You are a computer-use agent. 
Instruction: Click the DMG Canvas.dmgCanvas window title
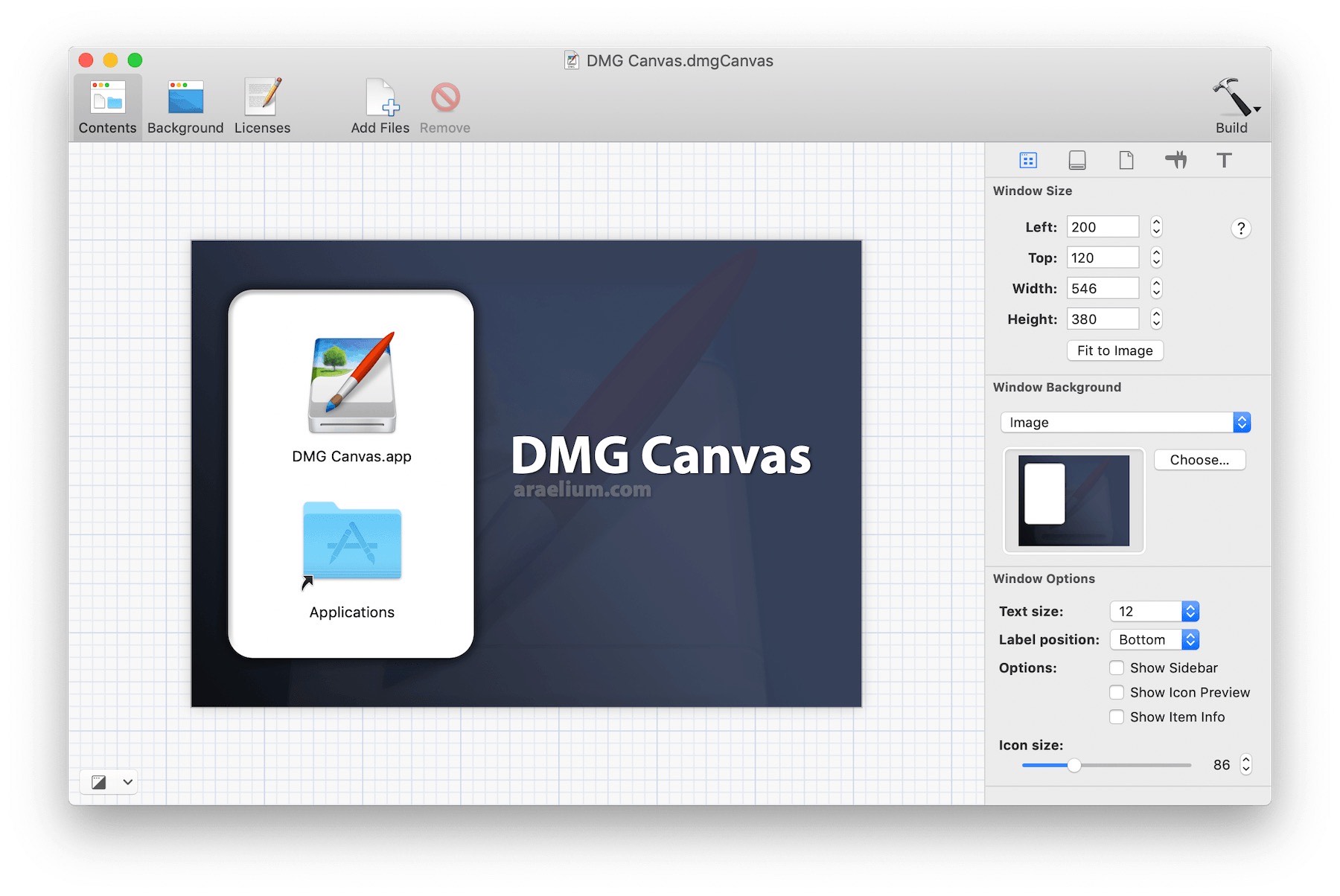click(x=680, y=60)
